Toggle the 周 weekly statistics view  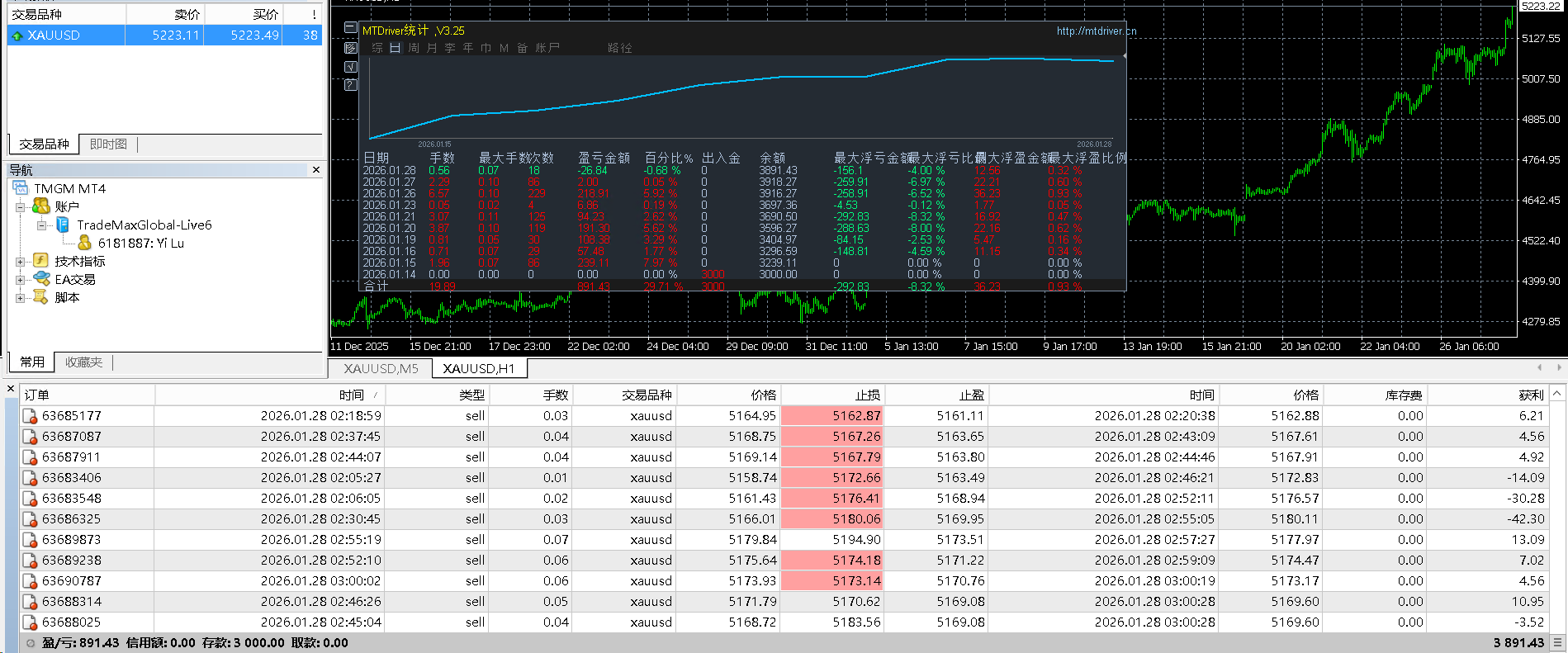click(414, 48)
